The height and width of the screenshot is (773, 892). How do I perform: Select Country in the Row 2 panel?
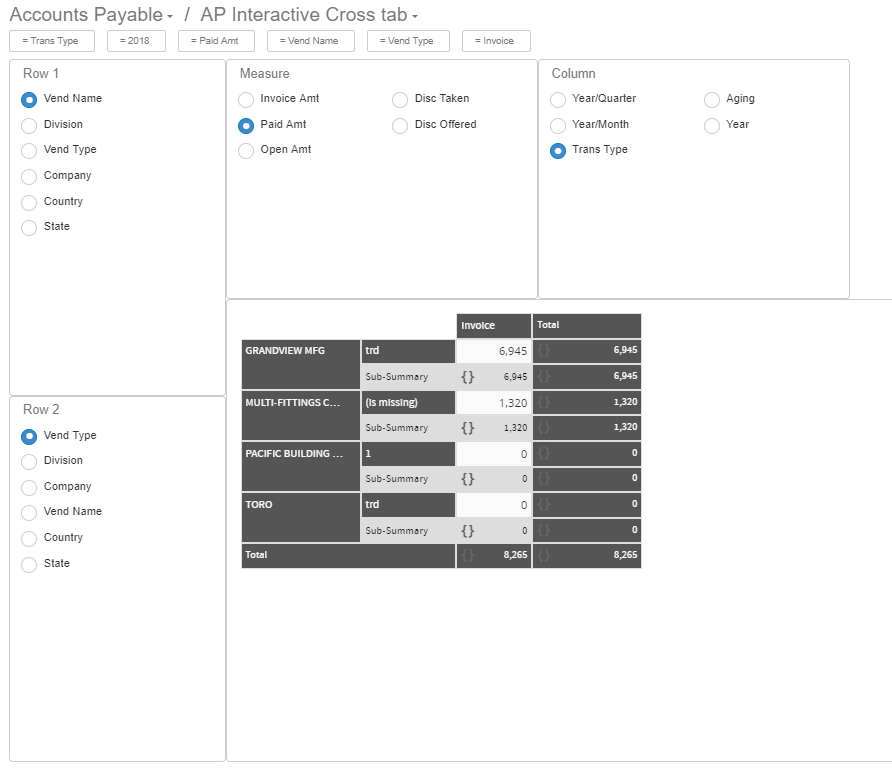coord(29,537)
